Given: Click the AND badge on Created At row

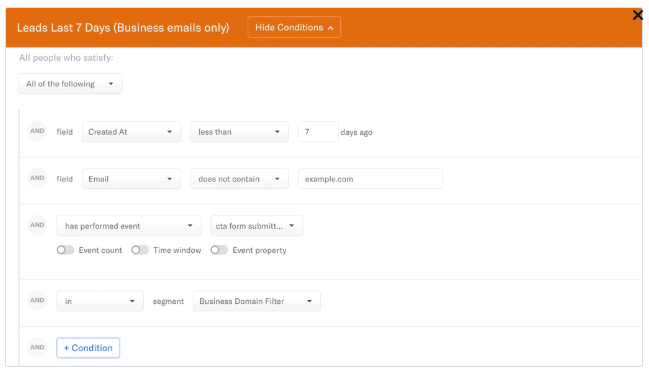Looking at the screenshot, I should (37, 131).
